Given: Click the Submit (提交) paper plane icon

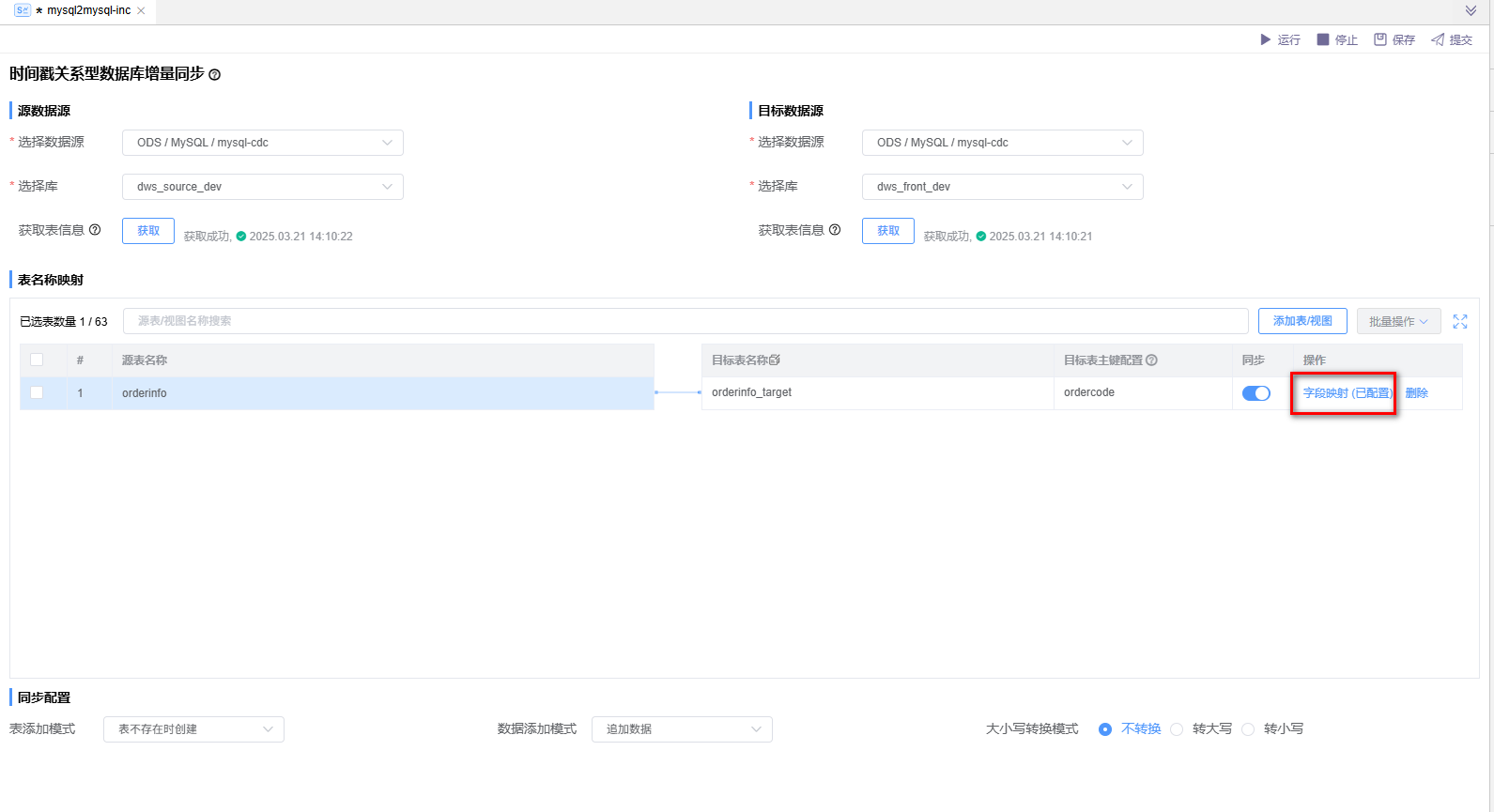Looking at the screenshot, I should pyautogui.click(x=1438, y=39).
